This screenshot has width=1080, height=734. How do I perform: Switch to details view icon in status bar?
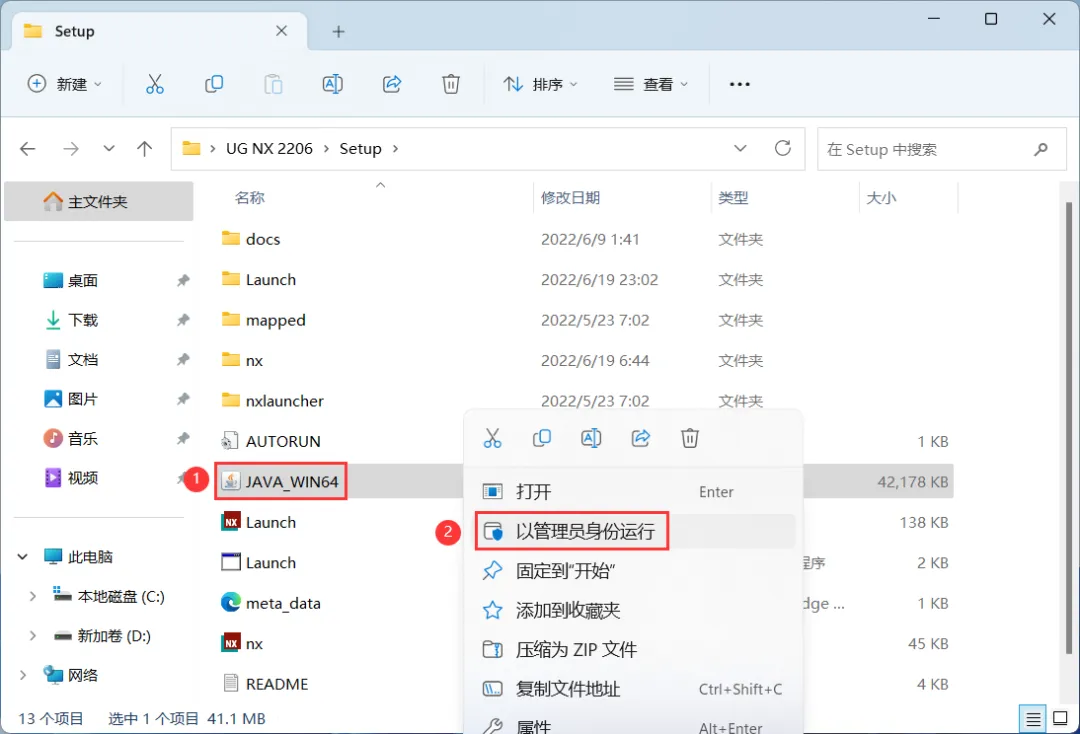point(1032,720)
